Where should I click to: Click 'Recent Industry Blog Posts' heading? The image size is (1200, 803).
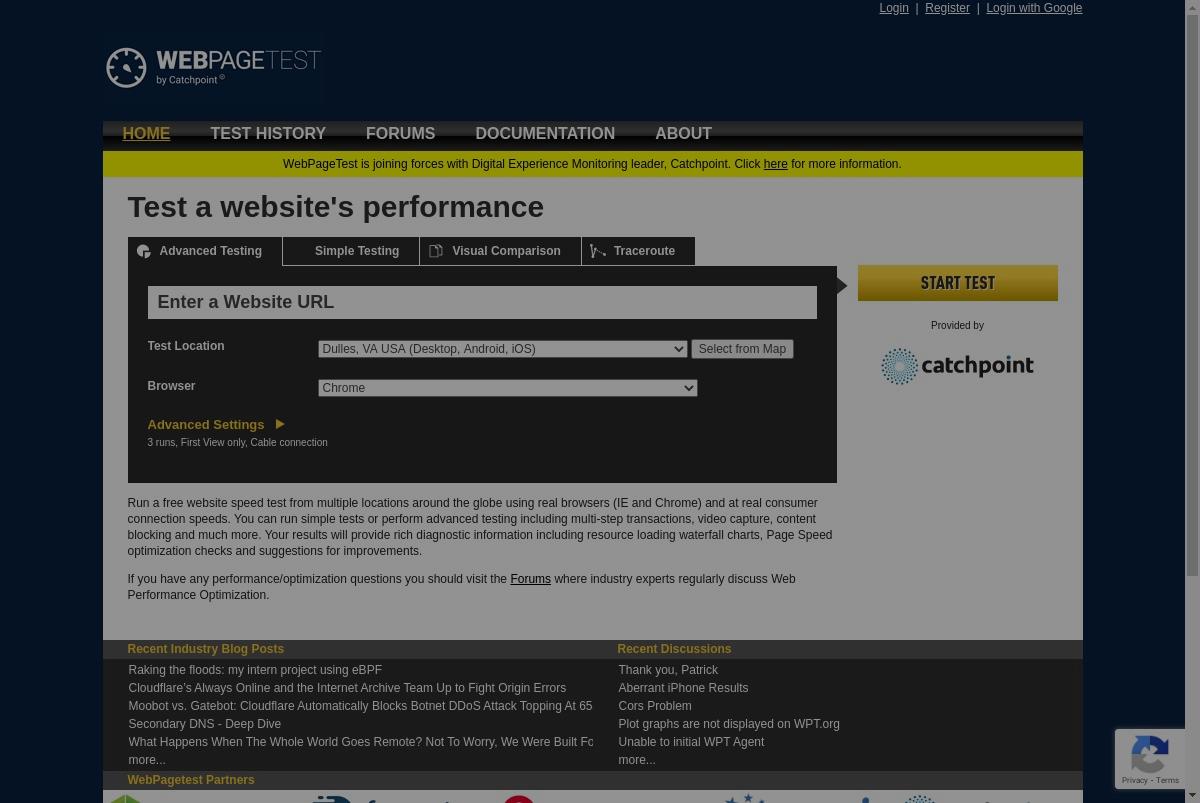(x=205, y=649)
